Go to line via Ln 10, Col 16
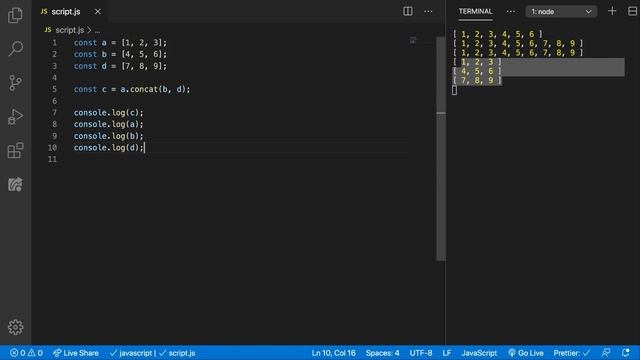Screen dimensions: 640x360 pyautogui.click(x=333, y=353)
